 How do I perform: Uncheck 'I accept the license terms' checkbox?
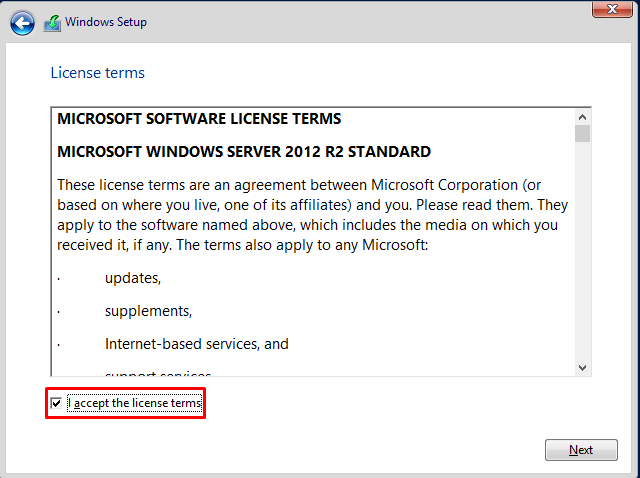coord(56,403)
